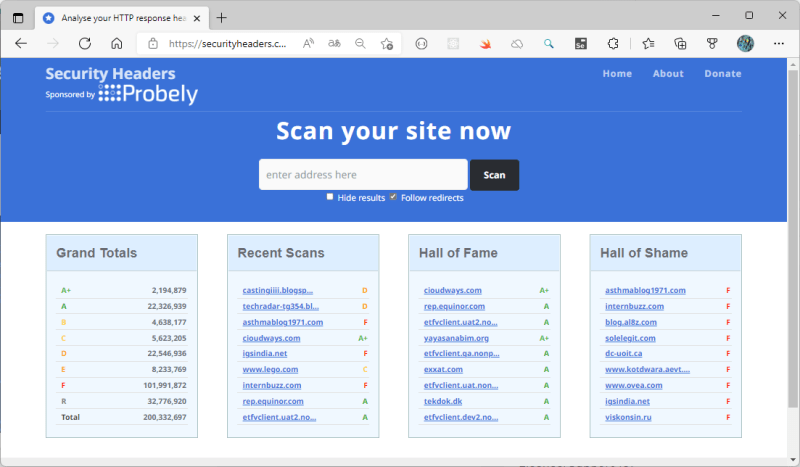The height and width of the screenshot is (467, 800).
Task: Open solelegit.com in Hall of Shame
Action: pyautogui.click(x=630, y=338)
